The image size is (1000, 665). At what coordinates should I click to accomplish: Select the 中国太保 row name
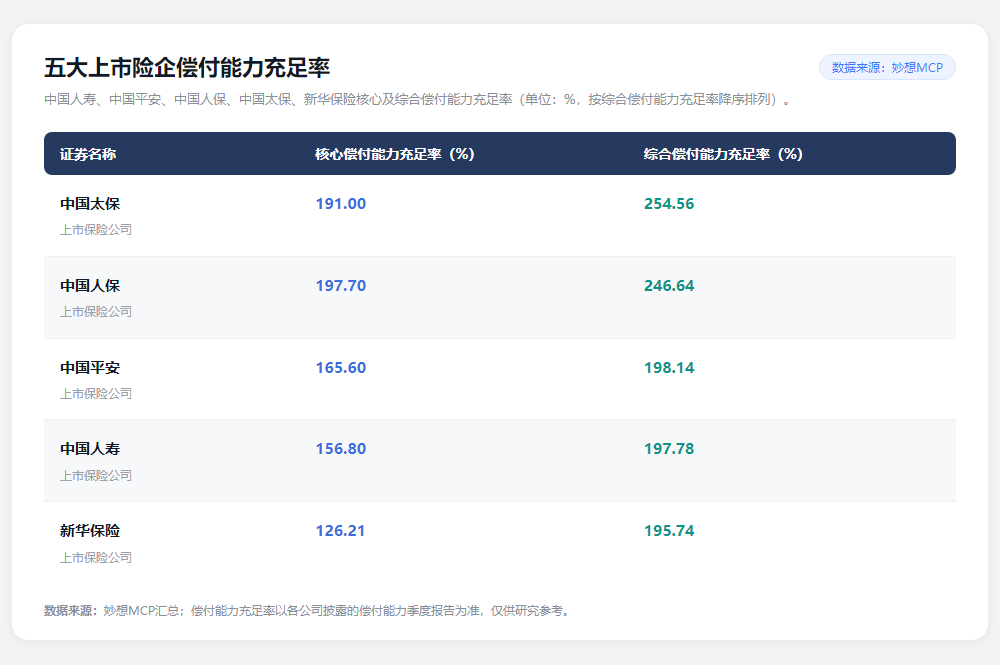coord(90,204)
